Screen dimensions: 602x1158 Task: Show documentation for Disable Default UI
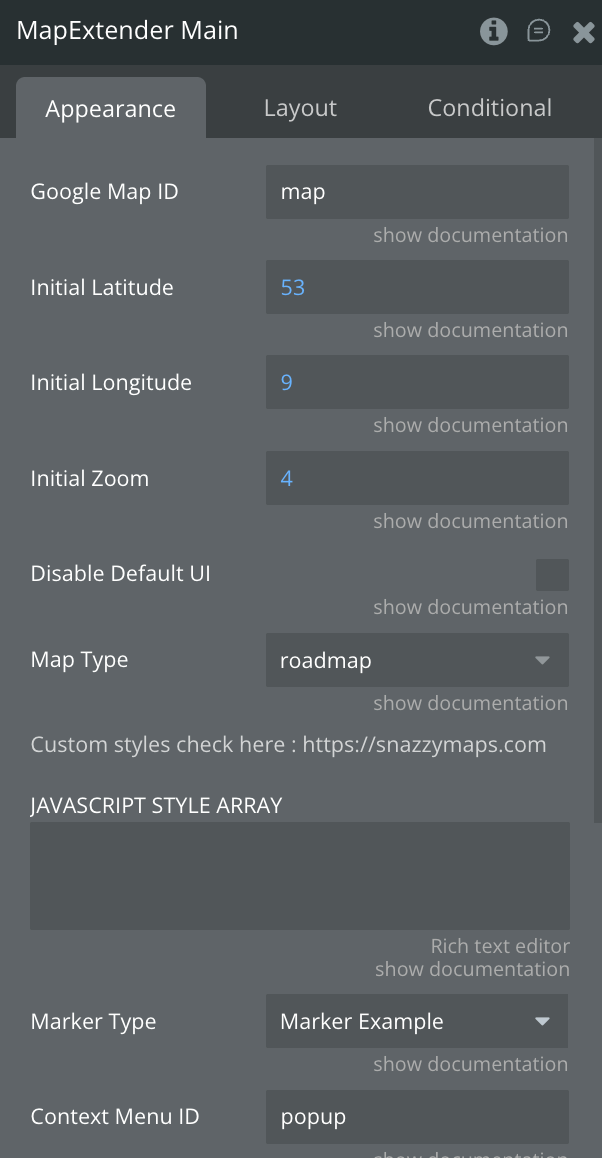470,607
